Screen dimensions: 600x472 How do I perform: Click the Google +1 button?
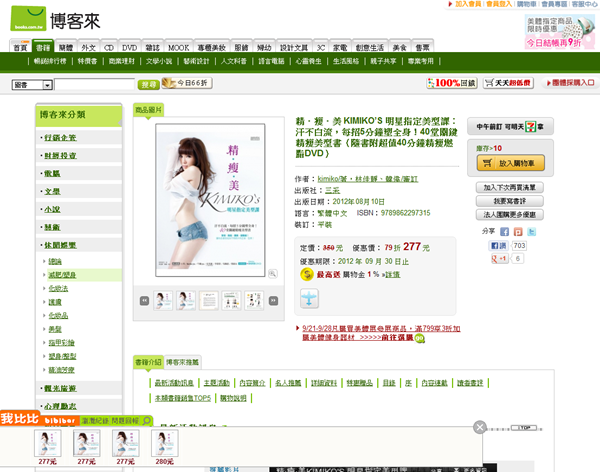[498, 258]
